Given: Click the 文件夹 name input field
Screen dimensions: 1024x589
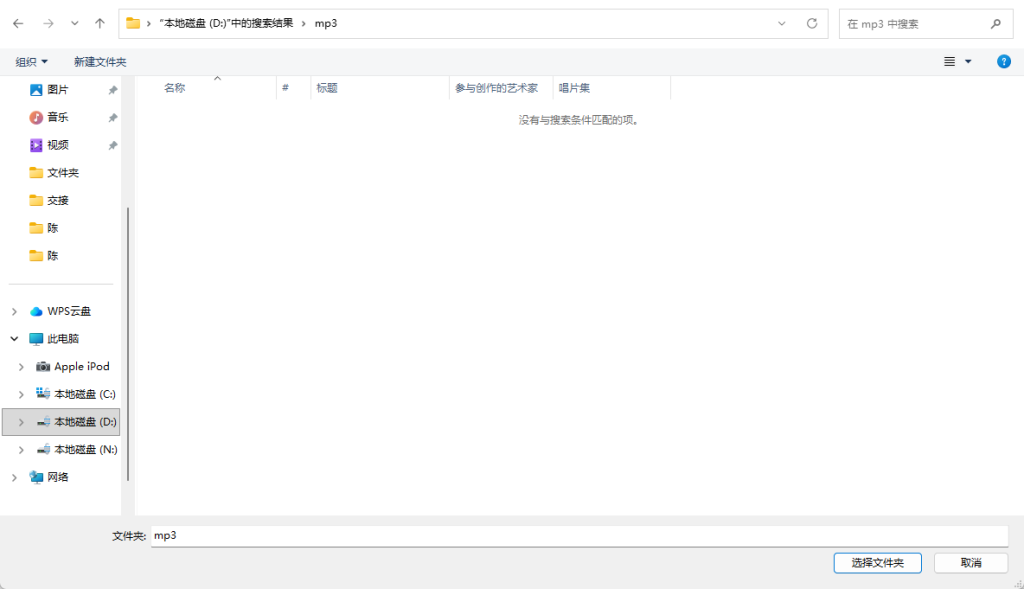Looking at the screenshot, I should click(578, 536).
